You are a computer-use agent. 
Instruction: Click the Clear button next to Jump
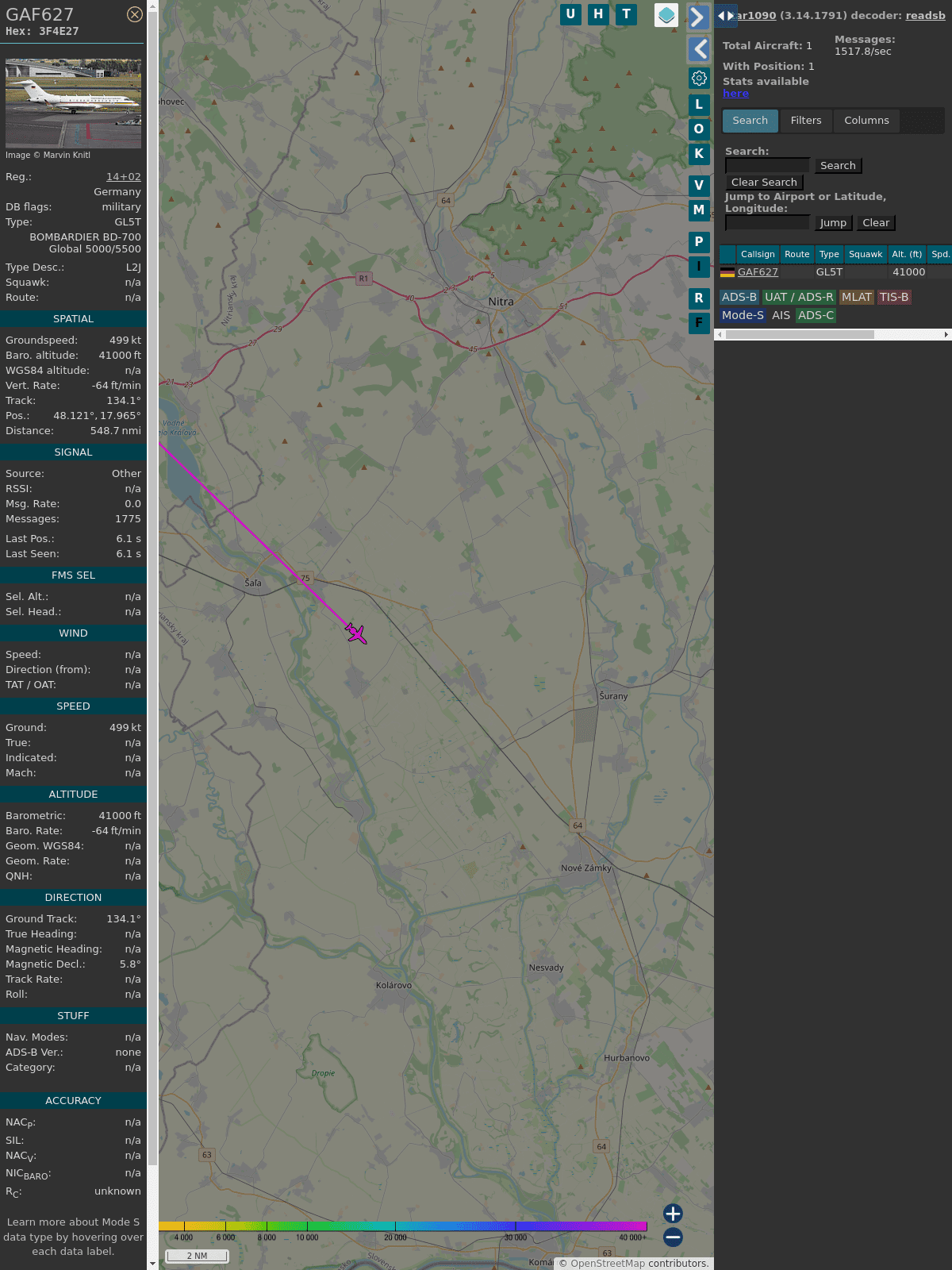click(876, 223)
